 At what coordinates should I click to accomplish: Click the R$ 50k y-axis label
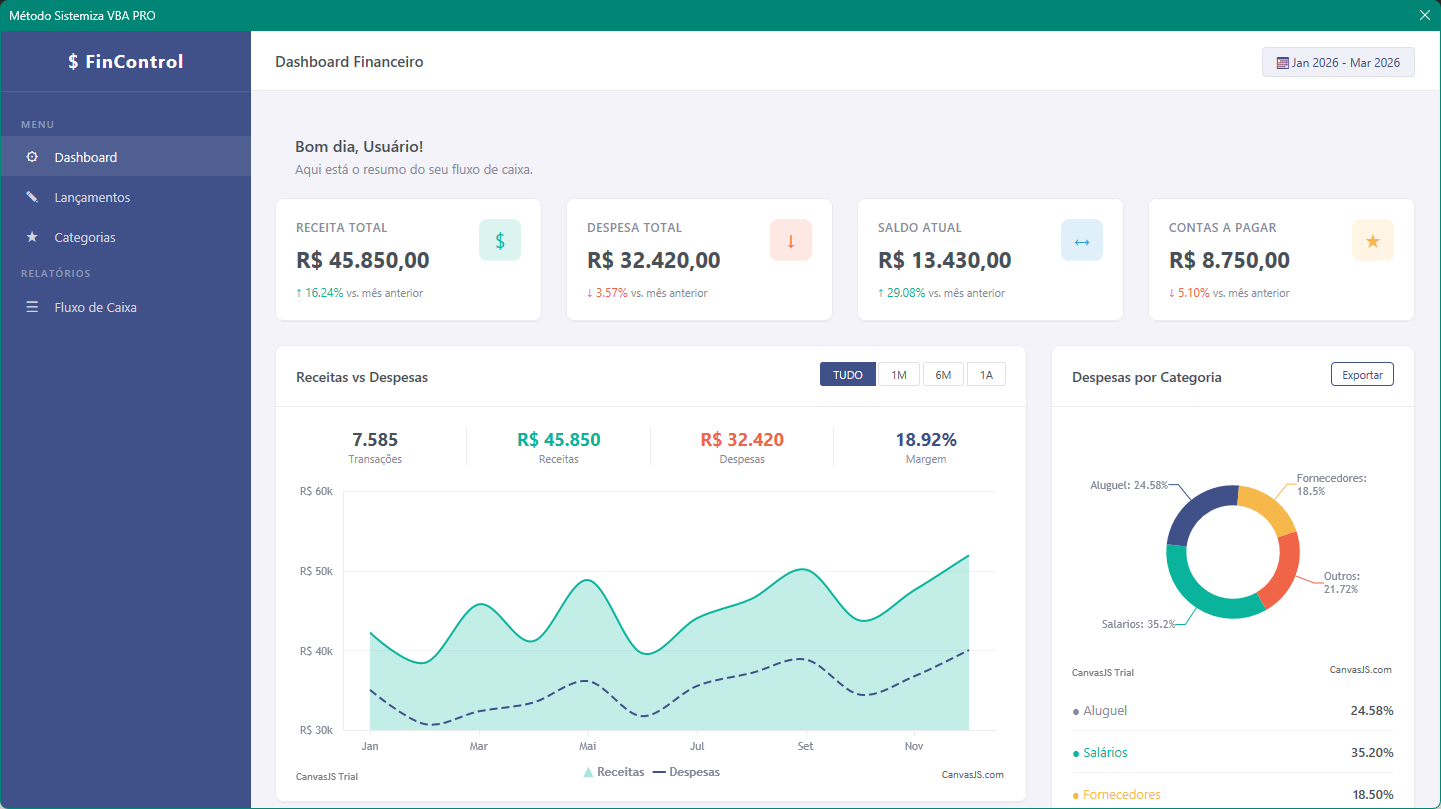[x=316, y=572]
